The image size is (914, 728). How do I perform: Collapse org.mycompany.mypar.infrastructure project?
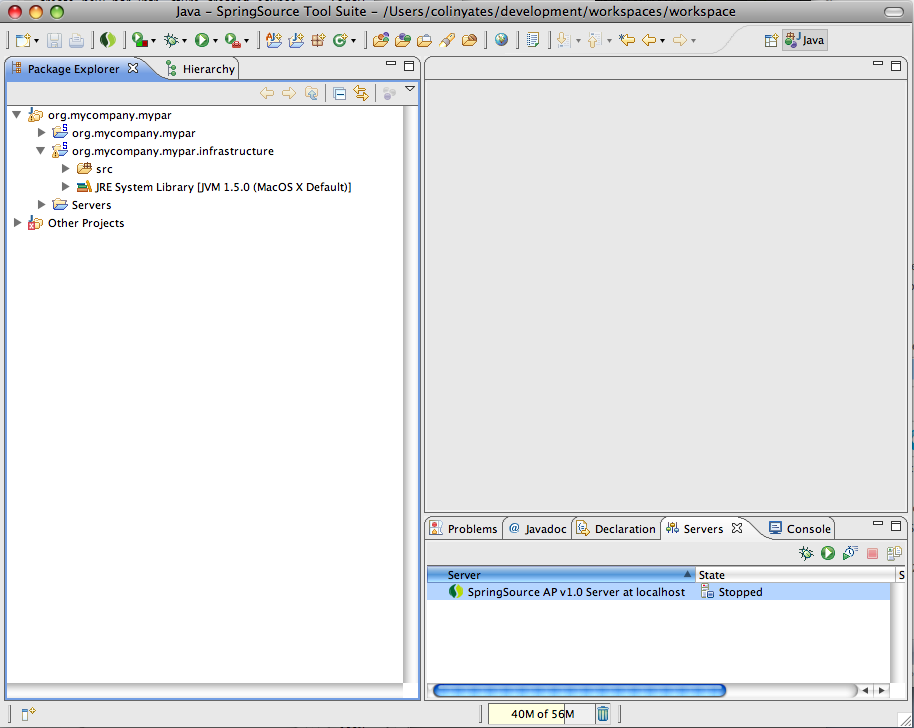pos(41,150)
